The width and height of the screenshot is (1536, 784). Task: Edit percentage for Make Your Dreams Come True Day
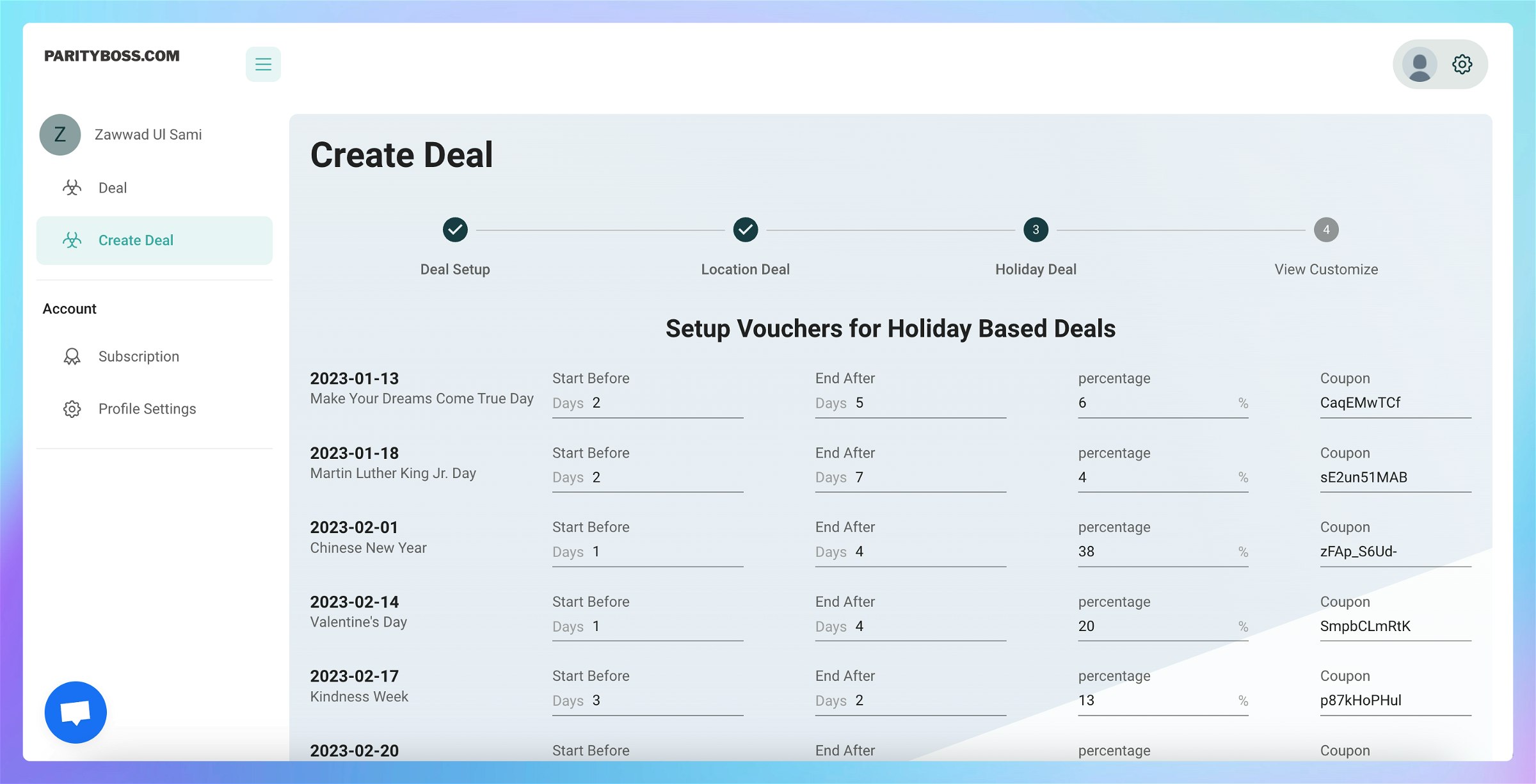(1155, 403)
